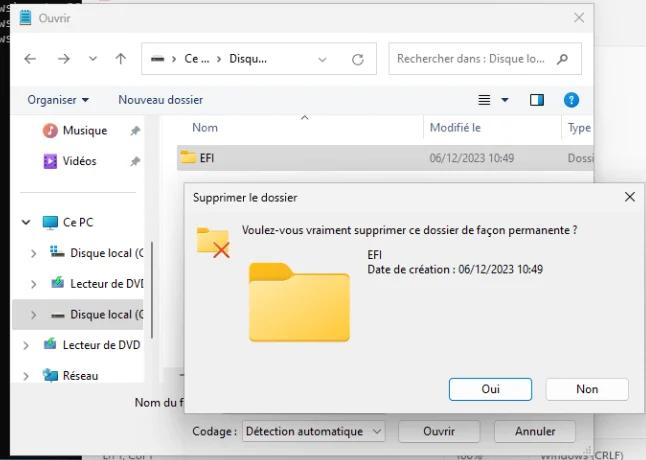The height and width of the screenshot is (460, 646).
Task: Cancel deletion with the Non button
Action: 587,389
